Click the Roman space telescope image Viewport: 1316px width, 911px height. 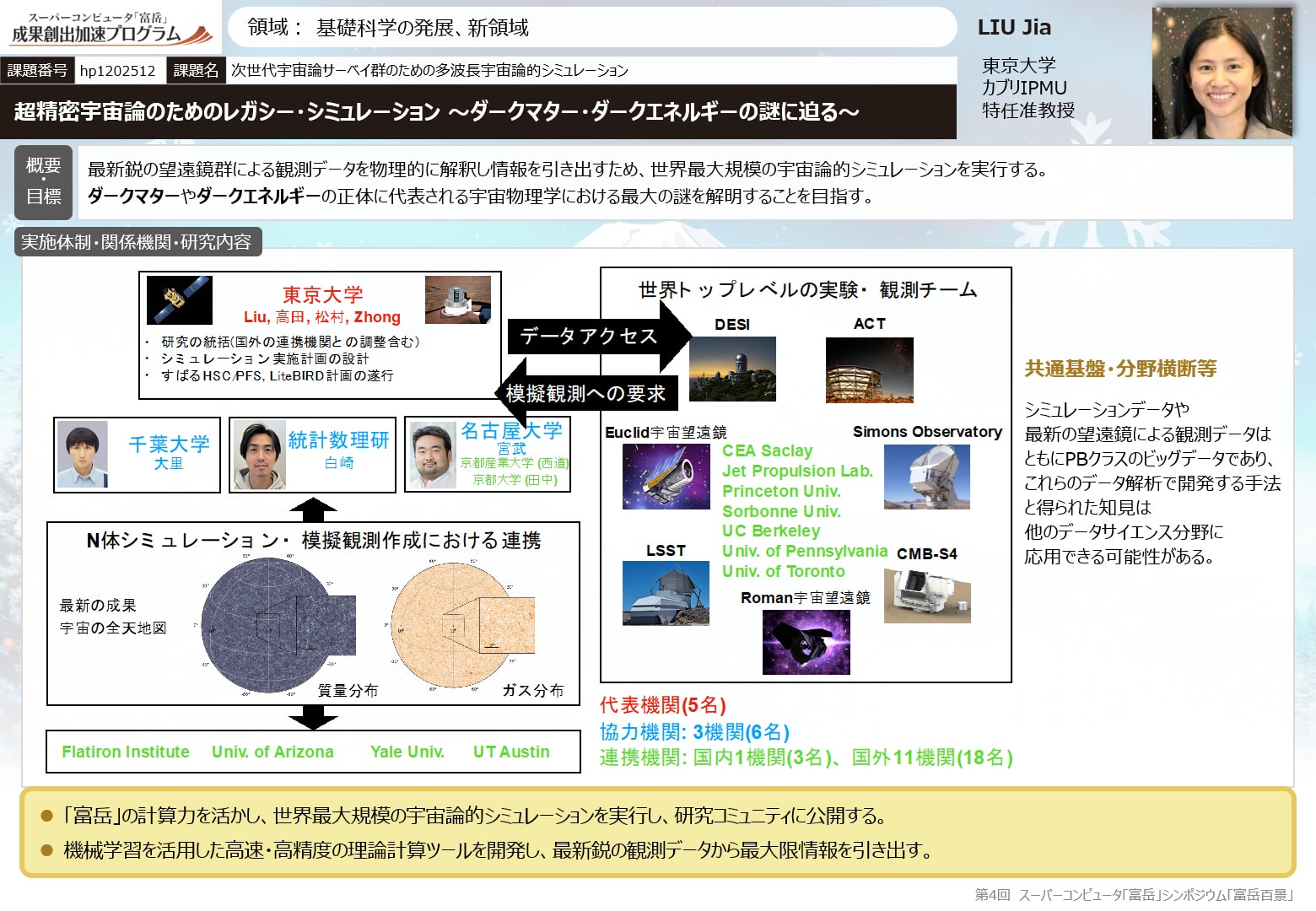coord(806,642)
